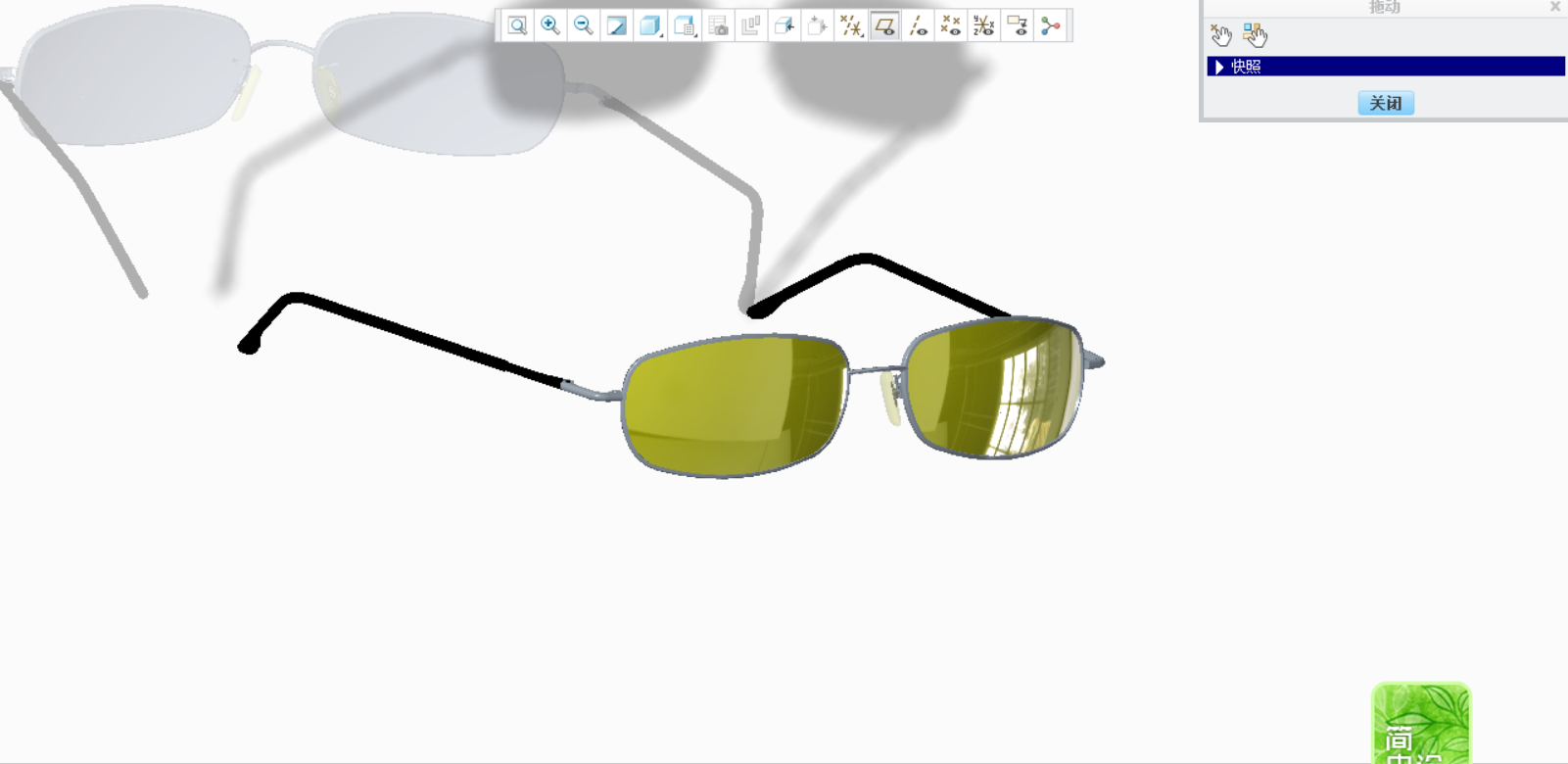Toggle coordinate system display
1568x764 pixels.
(983, 25)
